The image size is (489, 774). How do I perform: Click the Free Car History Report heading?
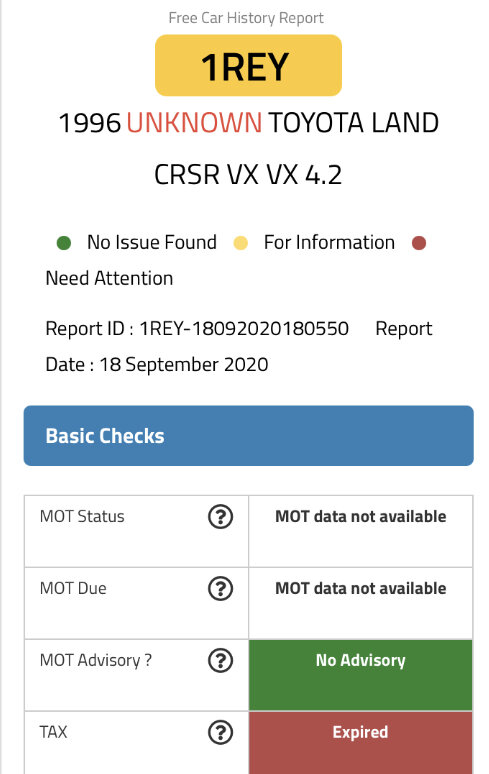(246, 18)
